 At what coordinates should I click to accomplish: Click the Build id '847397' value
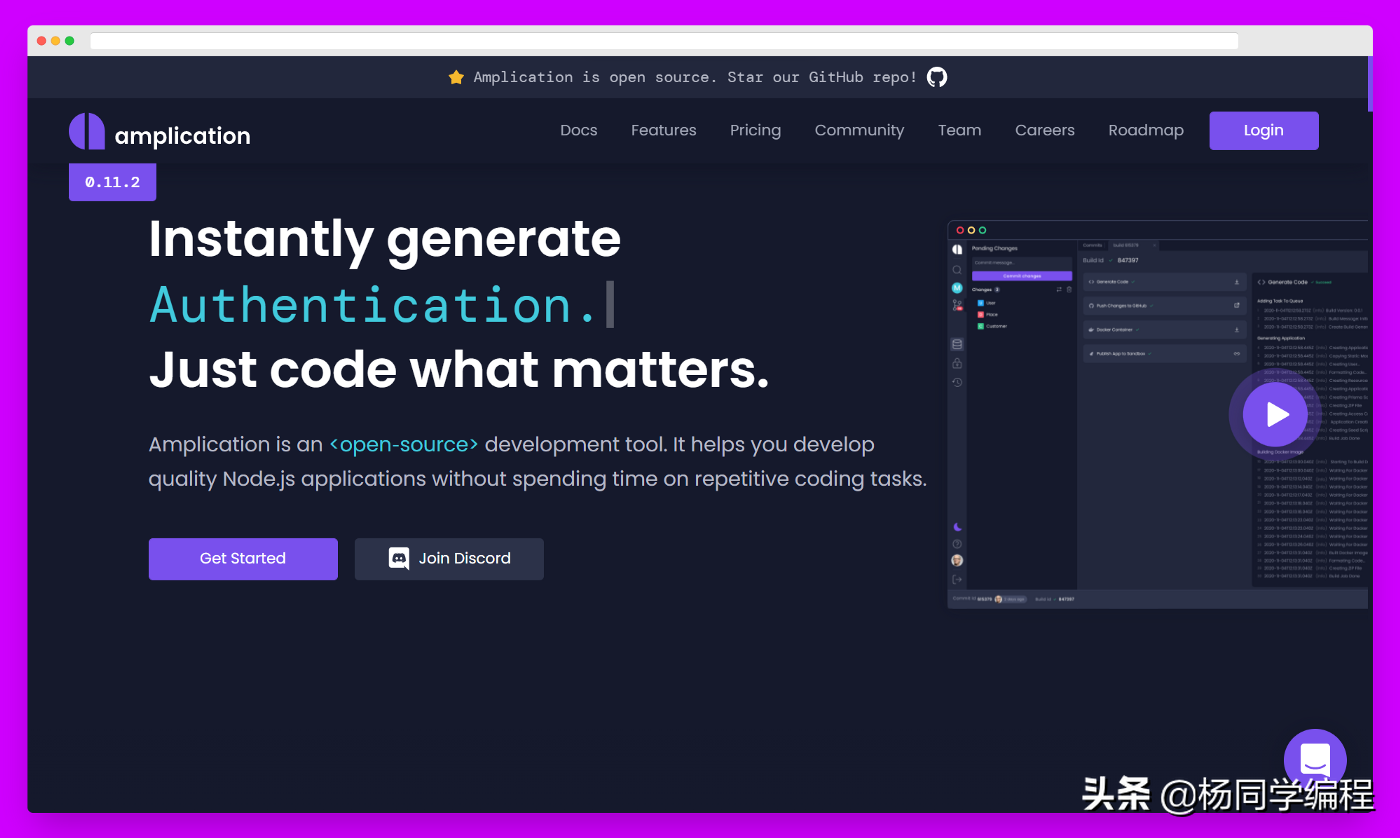click(x=1128, y=260)
